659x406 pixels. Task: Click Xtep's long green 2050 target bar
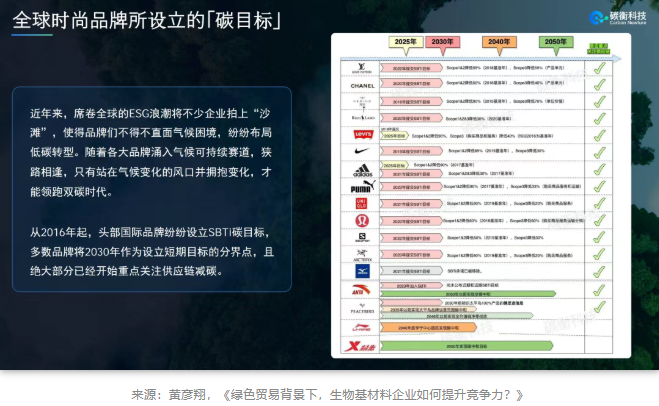tap(467, 346)
